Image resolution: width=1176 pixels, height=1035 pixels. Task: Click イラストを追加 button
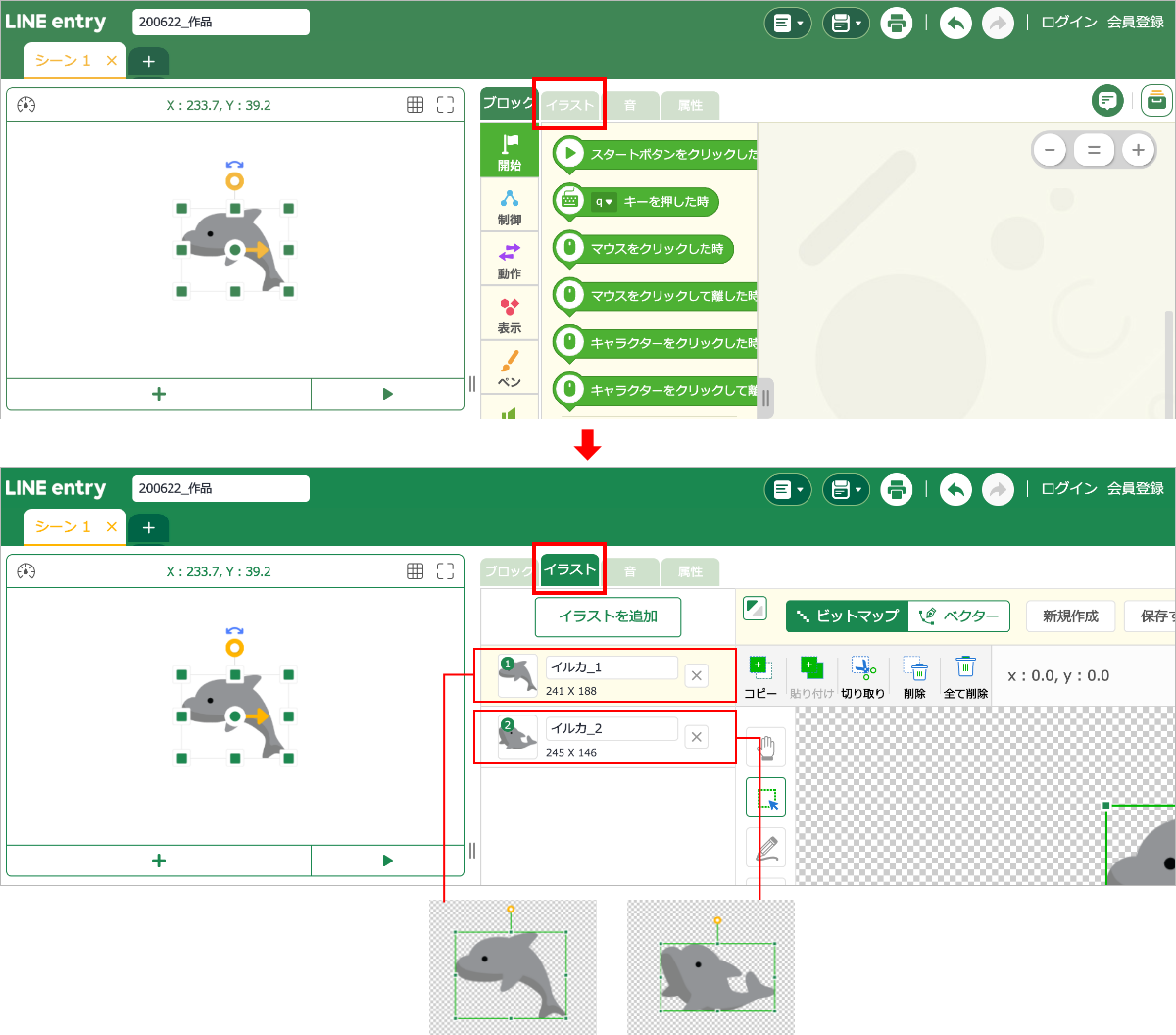point(608,616)
